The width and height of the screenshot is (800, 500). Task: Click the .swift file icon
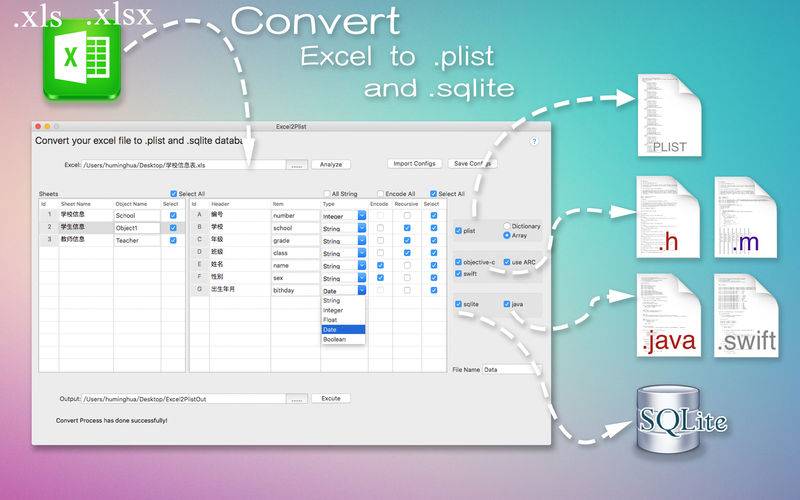tap(746, 315)
